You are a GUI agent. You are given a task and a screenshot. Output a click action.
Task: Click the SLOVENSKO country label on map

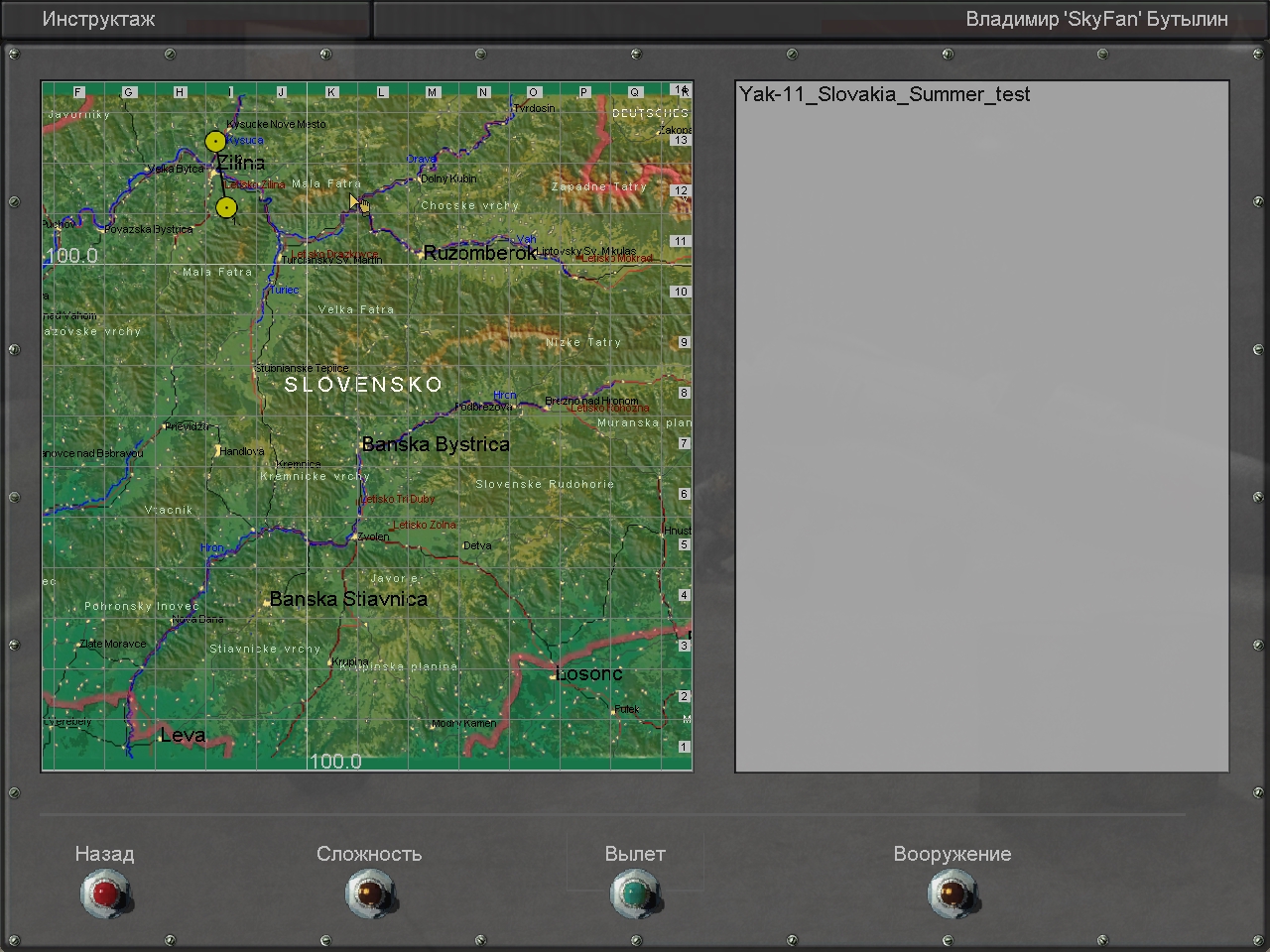coord(363,385)
